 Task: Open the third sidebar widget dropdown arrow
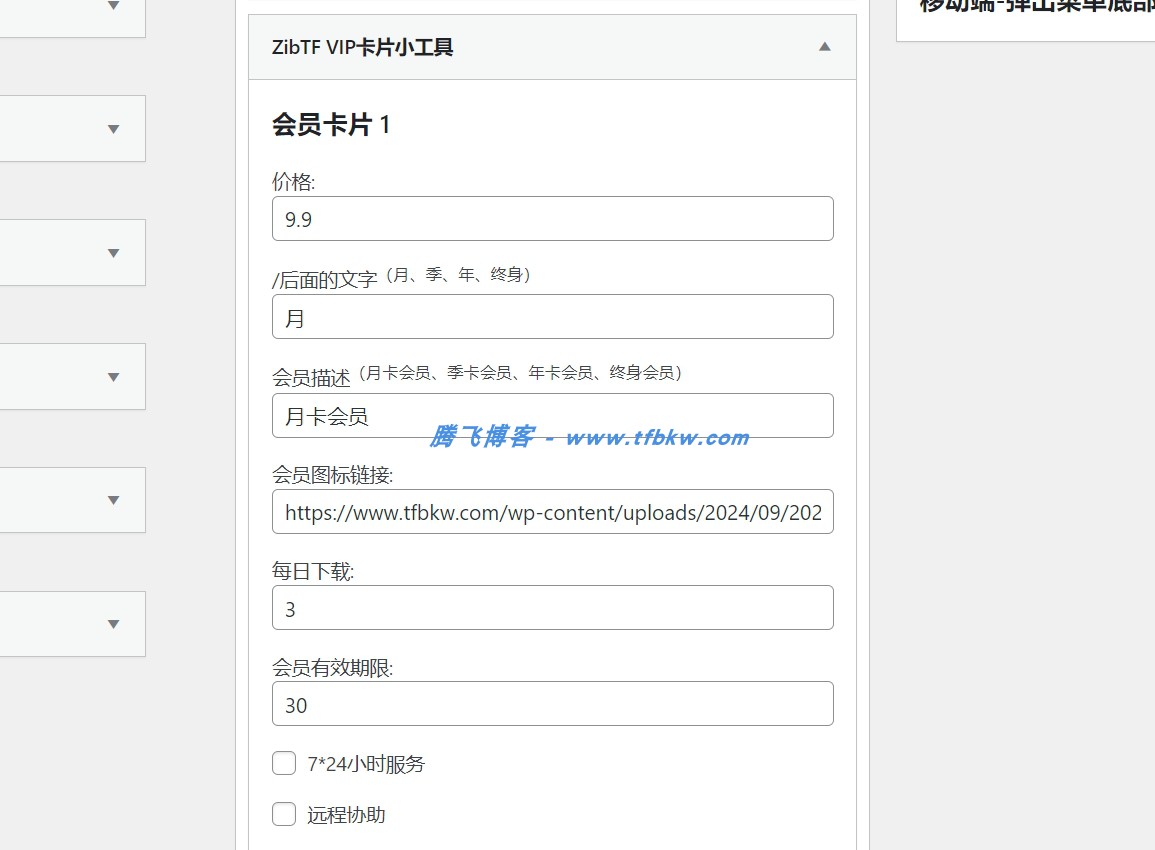coord(113,252)
